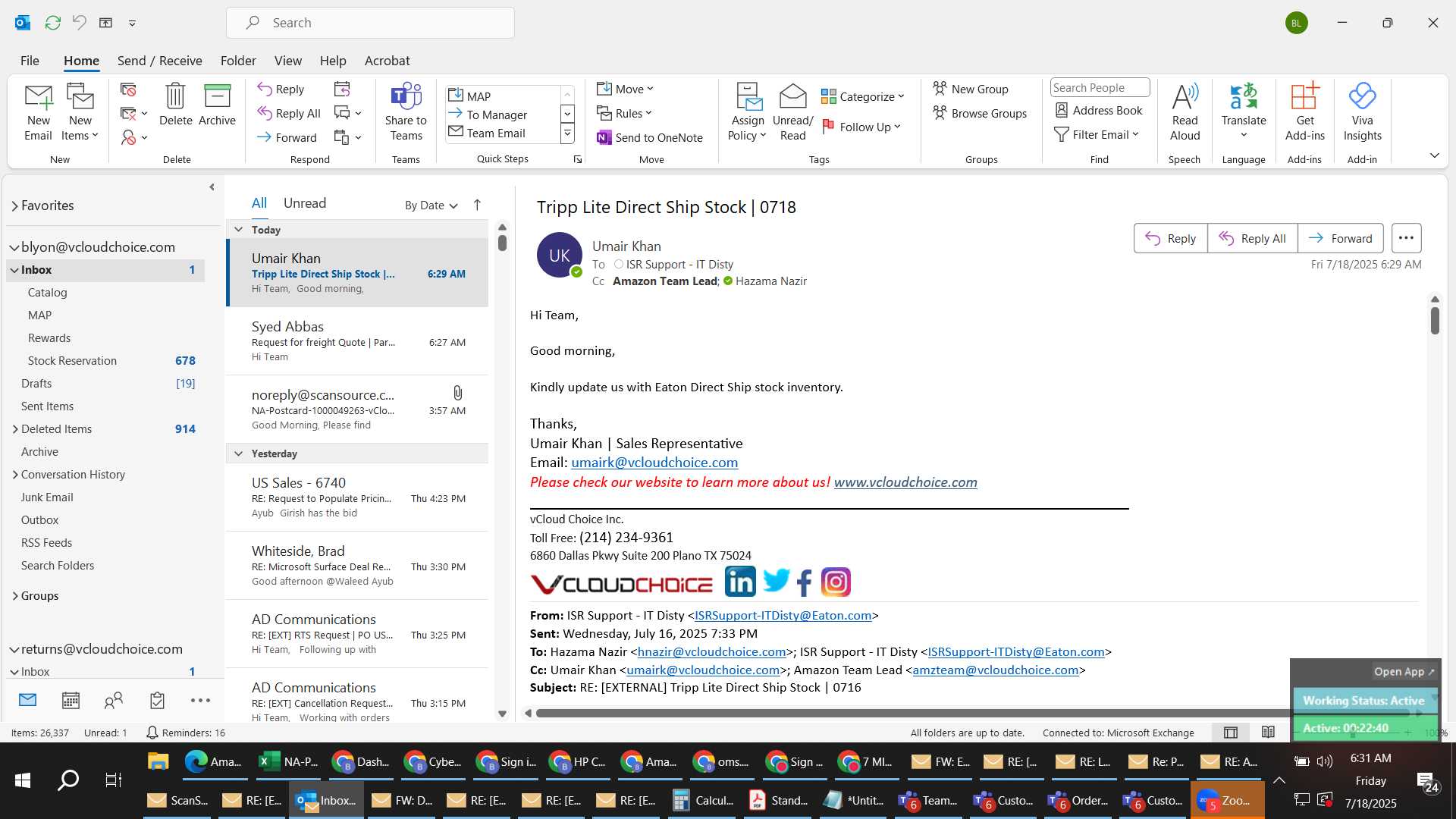
Task: Open New Items menu in ribbon
Action: pyautogui.click(x=80, y=112)
